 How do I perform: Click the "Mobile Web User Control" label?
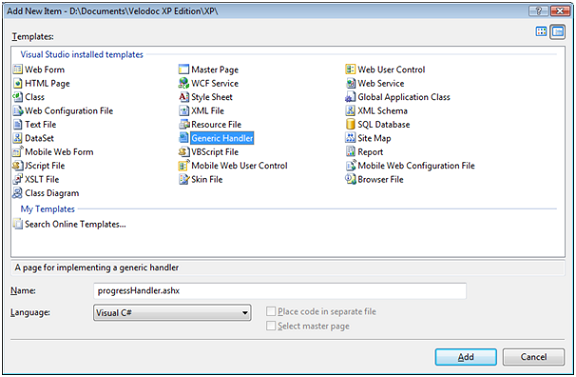tap(239, 166)
